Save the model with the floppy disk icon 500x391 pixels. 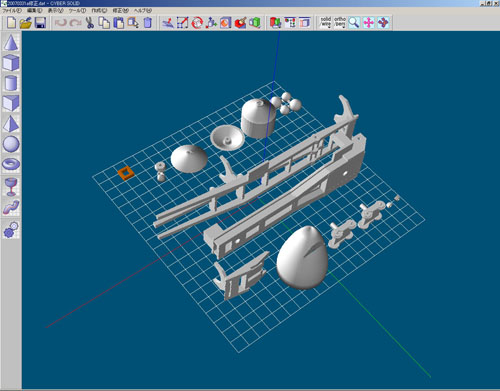40,23
